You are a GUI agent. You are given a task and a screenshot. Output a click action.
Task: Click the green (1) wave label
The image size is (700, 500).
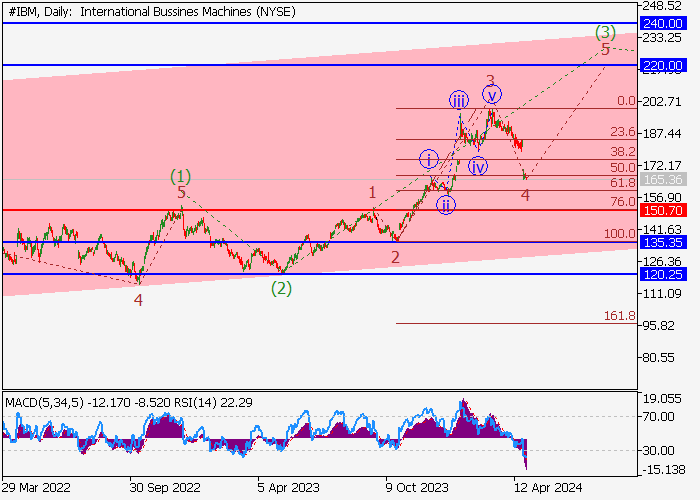181,177
